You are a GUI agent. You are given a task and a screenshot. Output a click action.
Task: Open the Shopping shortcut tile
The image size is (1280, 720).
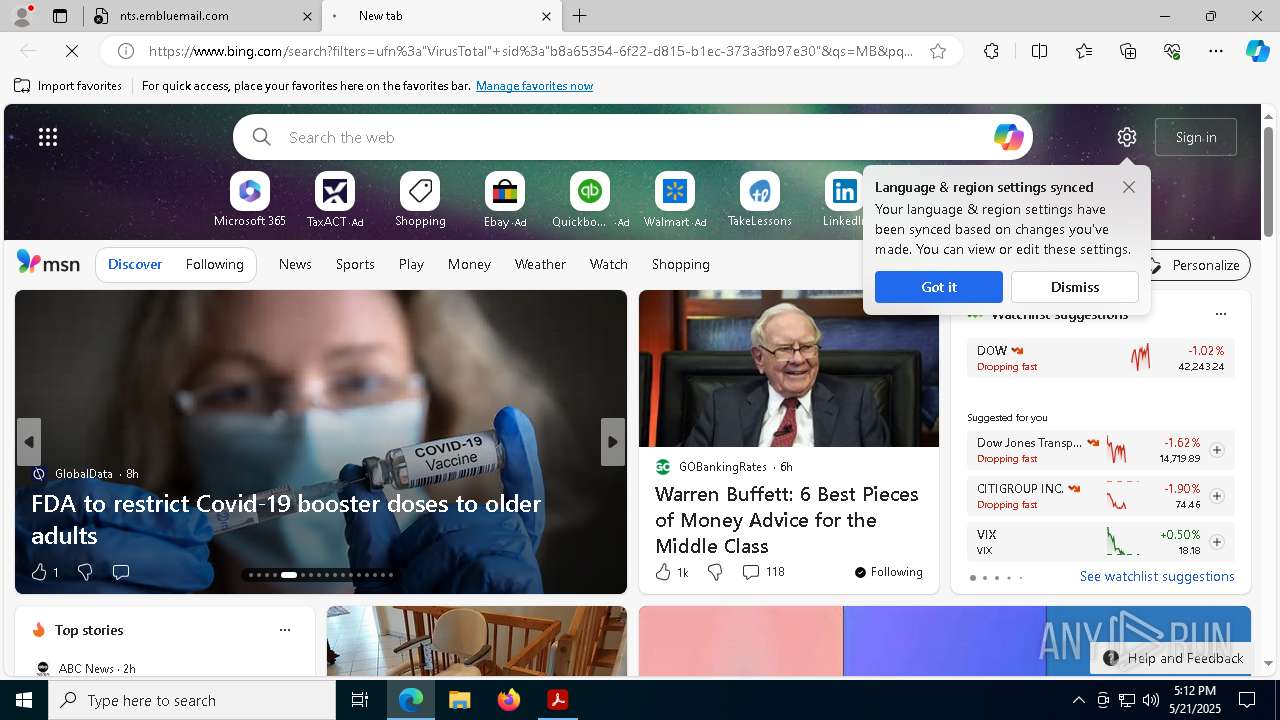point(420,200)
